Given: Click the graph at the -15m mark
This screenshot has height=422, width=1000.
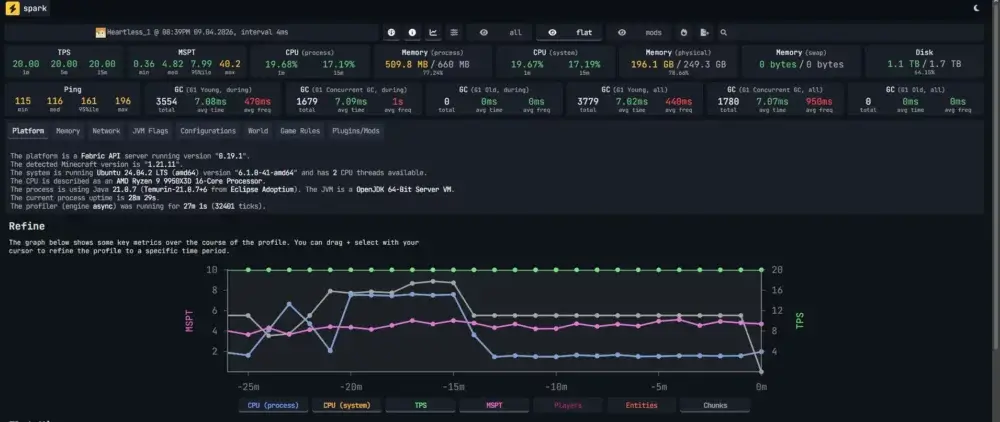Looking at the screenshot, I should 454,330.
